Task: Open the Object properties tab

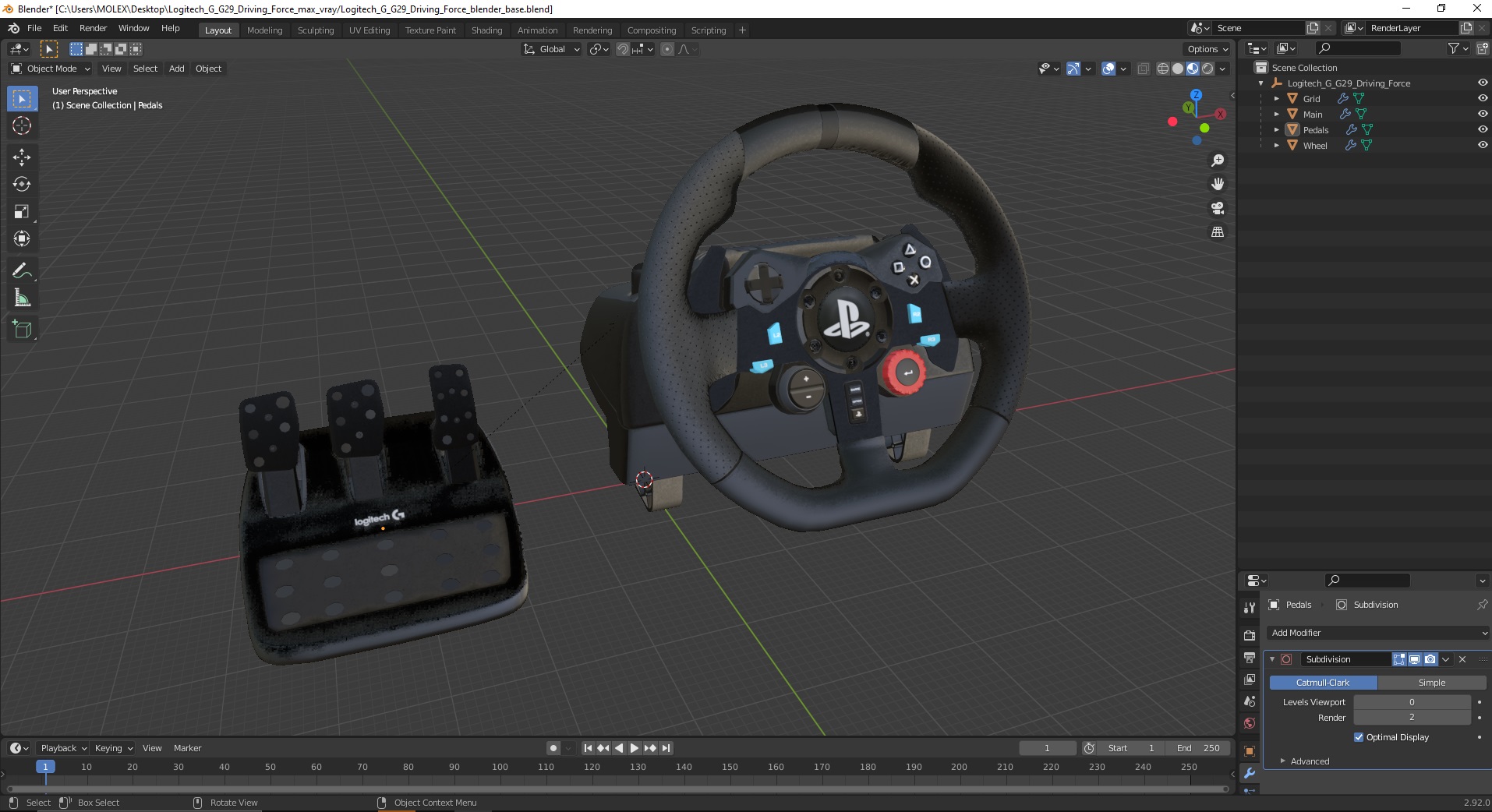Action: point(1250,751)
